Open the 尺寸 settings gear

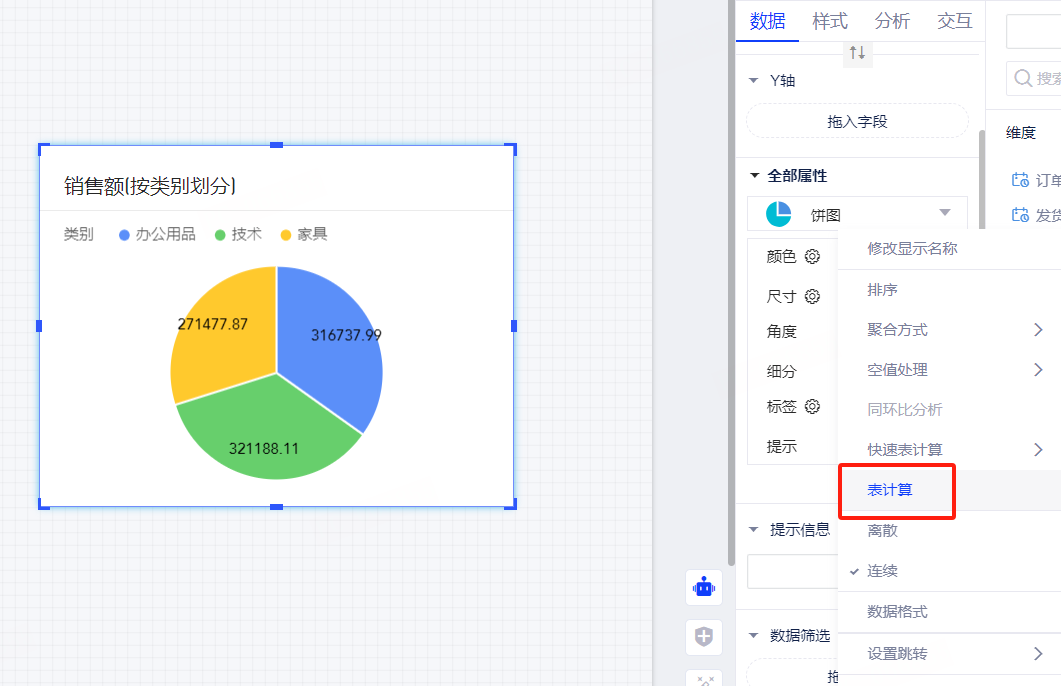click(813, 296)
